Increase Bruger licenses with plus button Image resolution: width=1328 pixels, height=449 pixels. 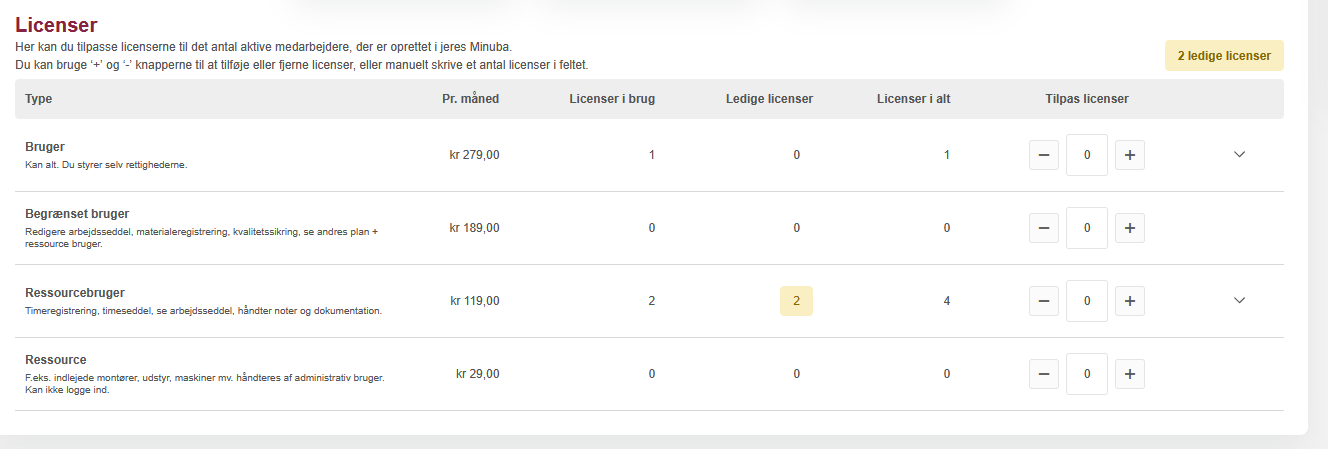1129,155
